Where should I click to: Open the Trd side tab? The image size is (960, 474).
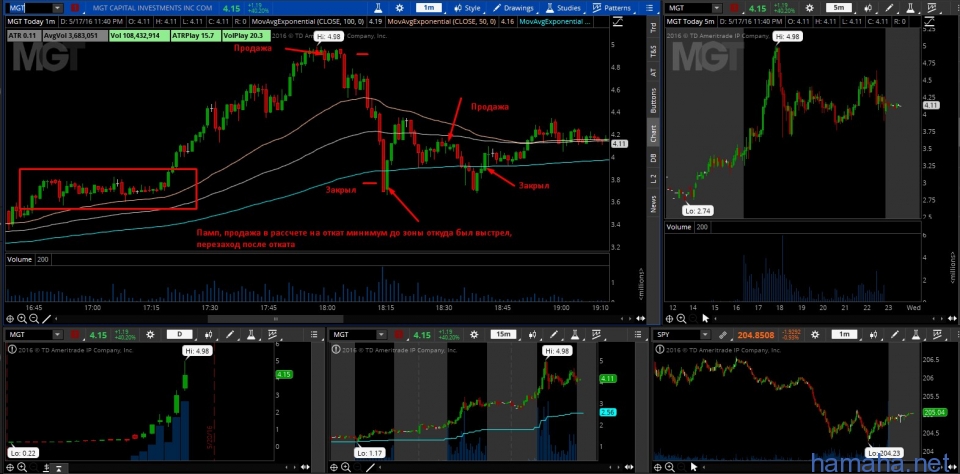[x=653, y=28]
